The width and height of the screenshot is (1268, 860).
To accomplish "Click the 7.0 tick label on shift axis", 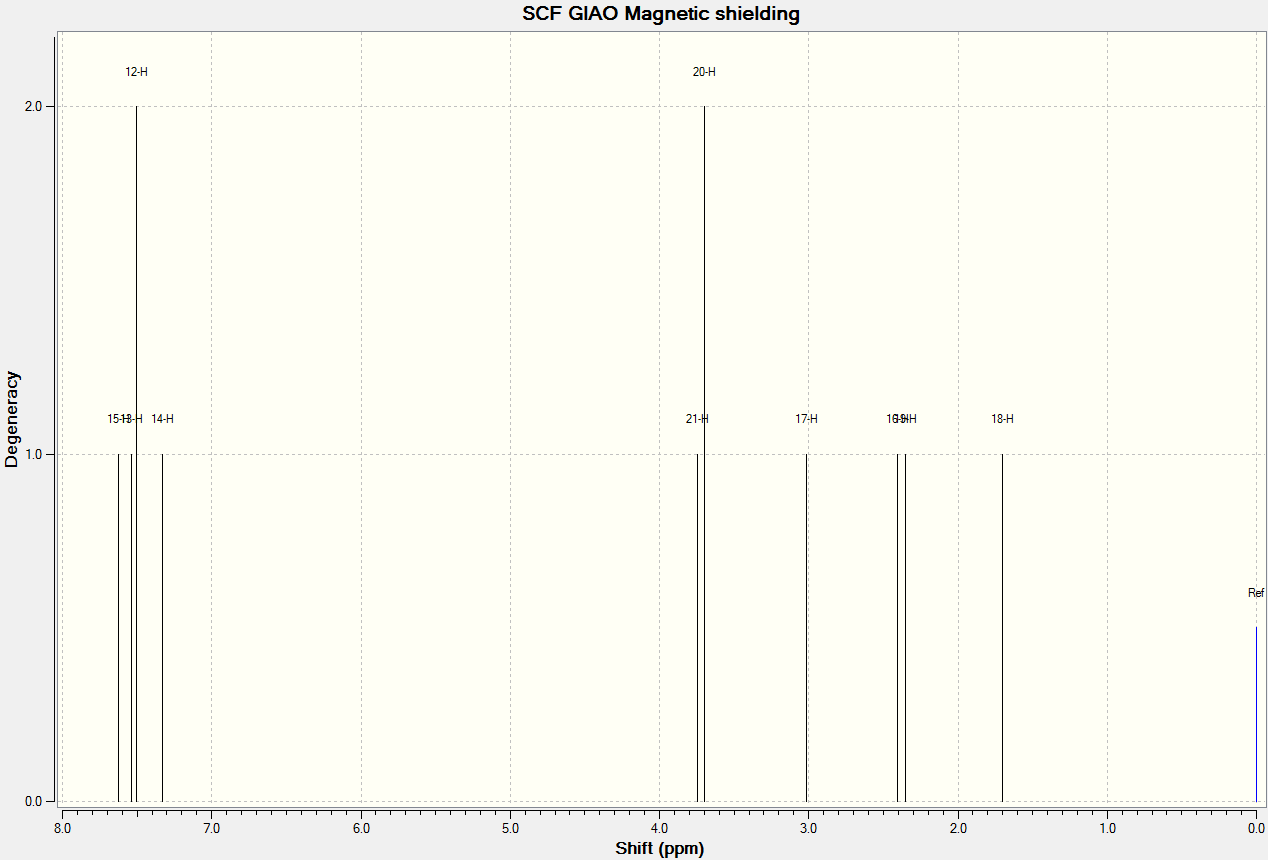I will [x=211, y=829].
